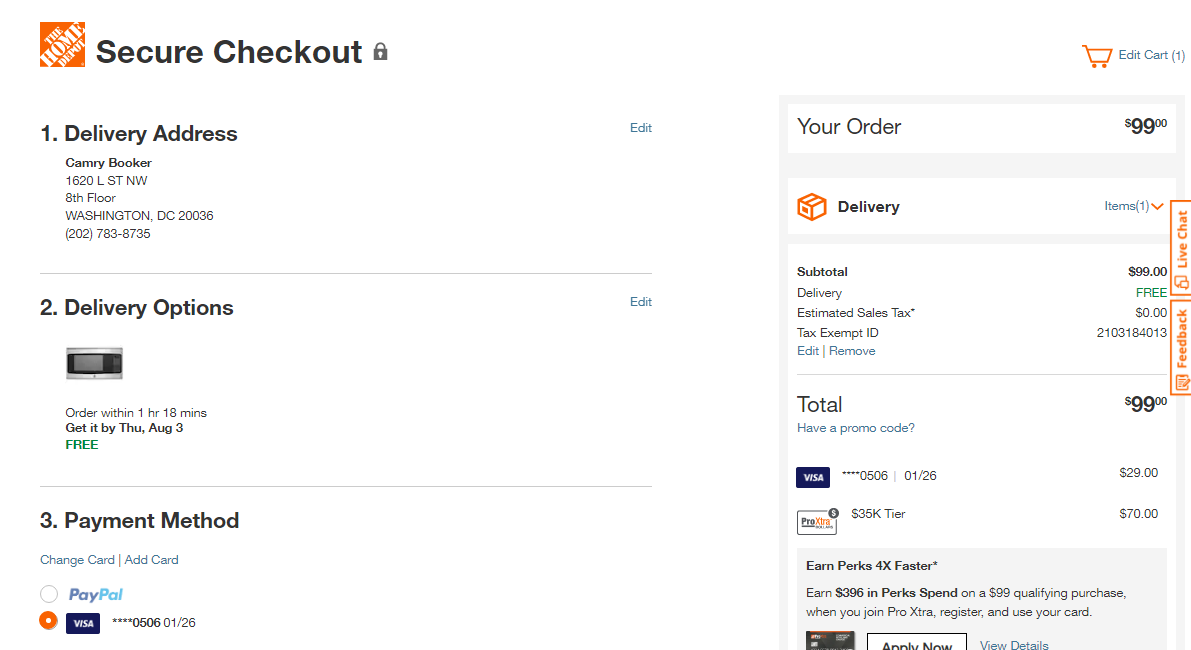
Task: Open the Feedback side tab
Action: click(1181, 347)
